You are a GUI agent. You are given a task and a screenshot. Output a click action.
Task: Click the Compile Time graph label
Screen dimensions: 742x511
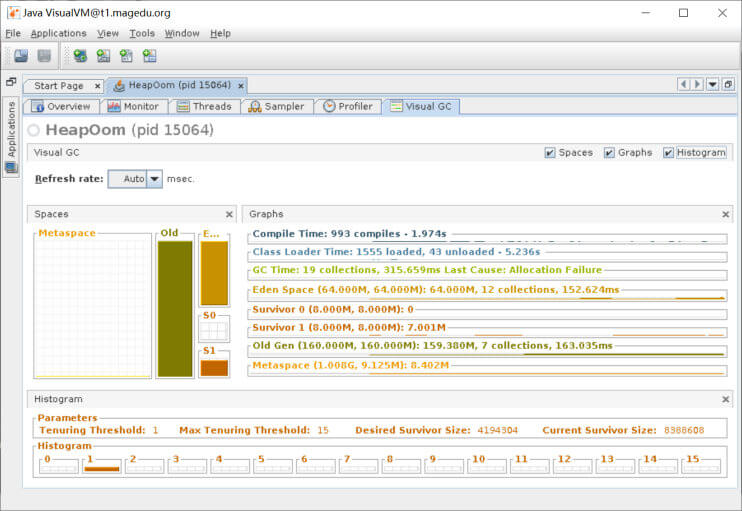point(349,234)
